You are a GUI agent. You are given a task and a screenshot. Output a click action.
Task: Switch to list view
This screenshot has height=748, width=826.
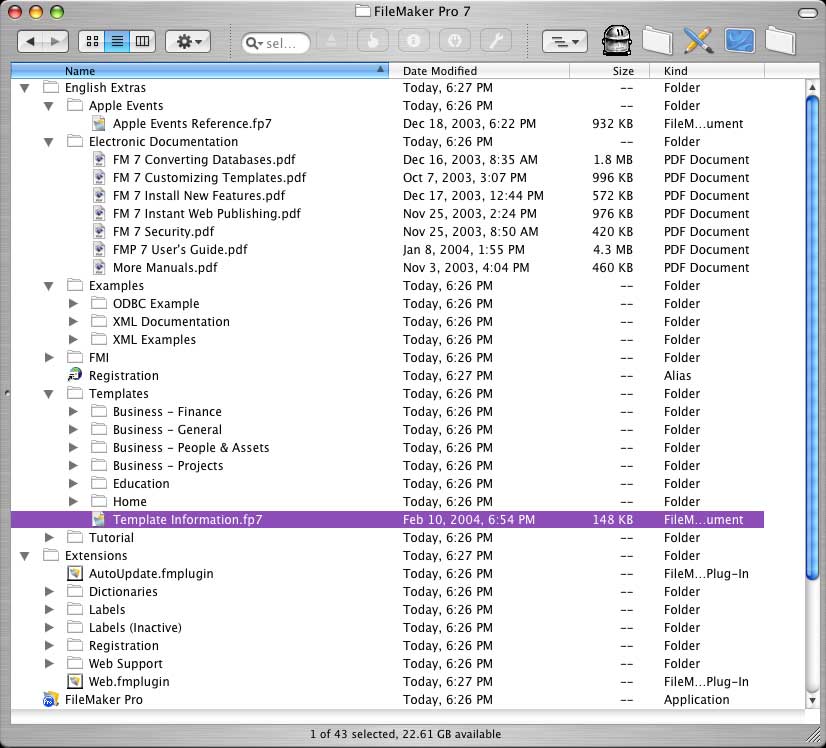(117, 41)
